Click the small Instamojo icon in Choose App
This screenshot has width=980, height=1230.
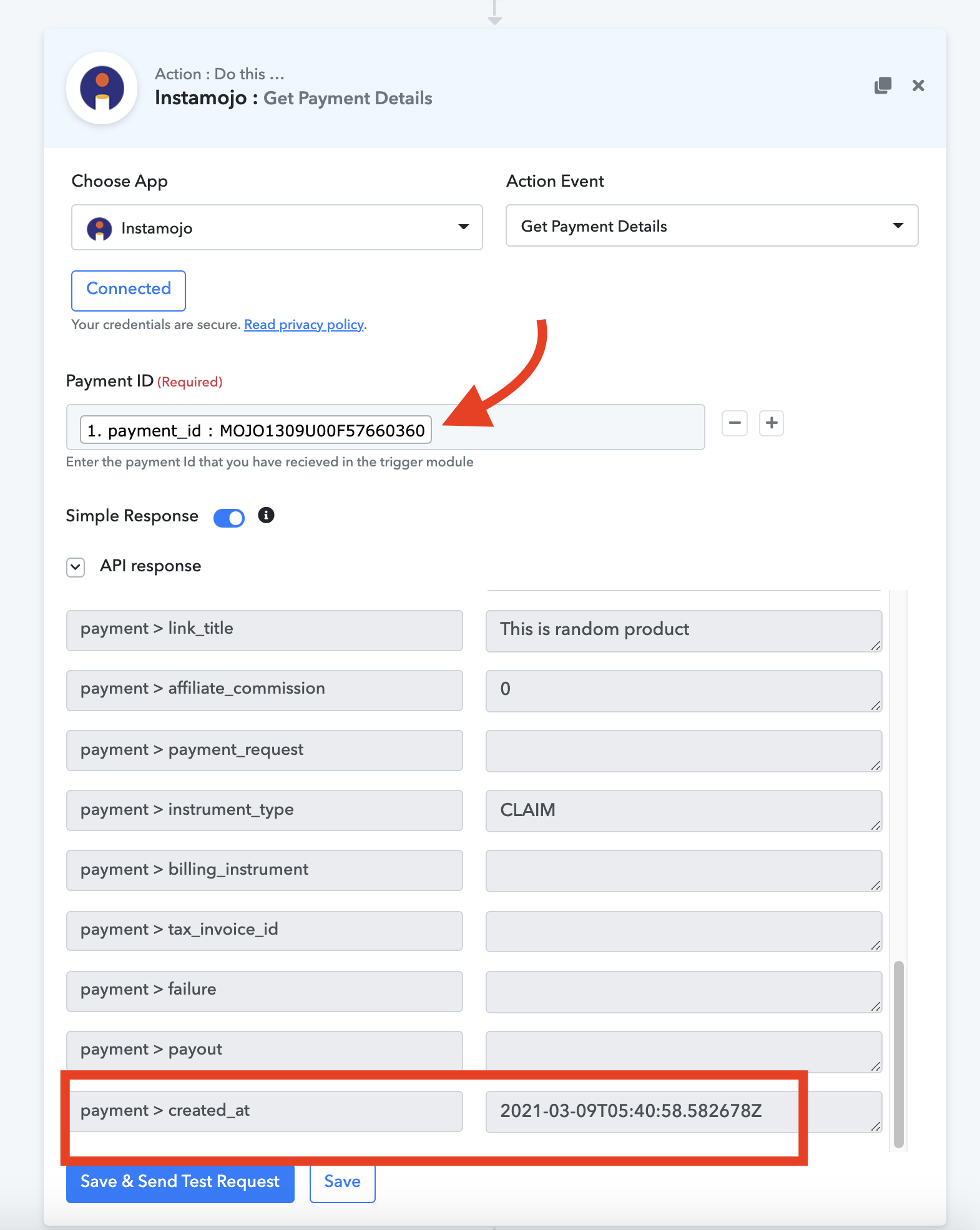tap(99, 229)
